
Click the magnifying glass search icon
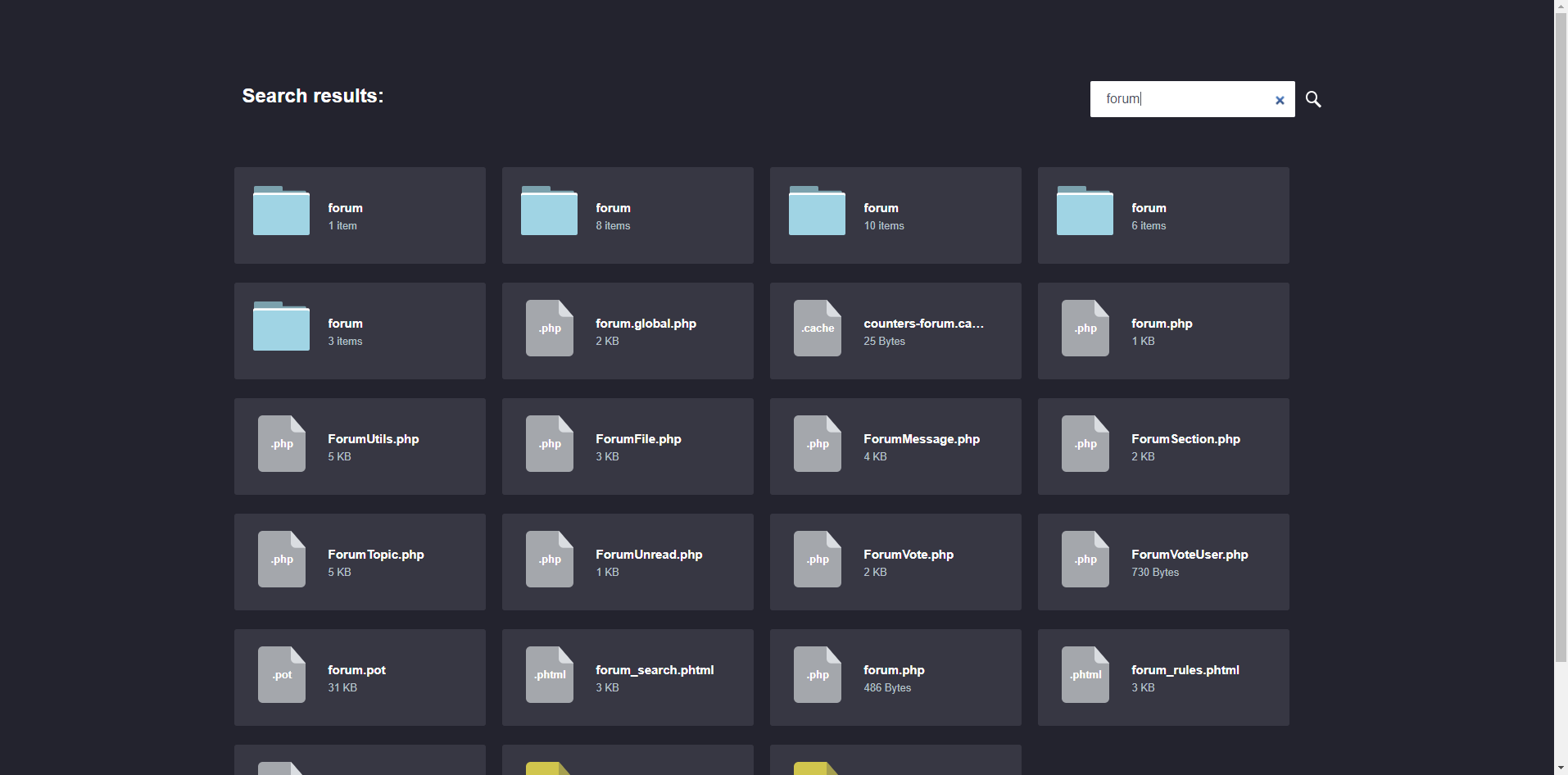click(x=1313, y=99)
